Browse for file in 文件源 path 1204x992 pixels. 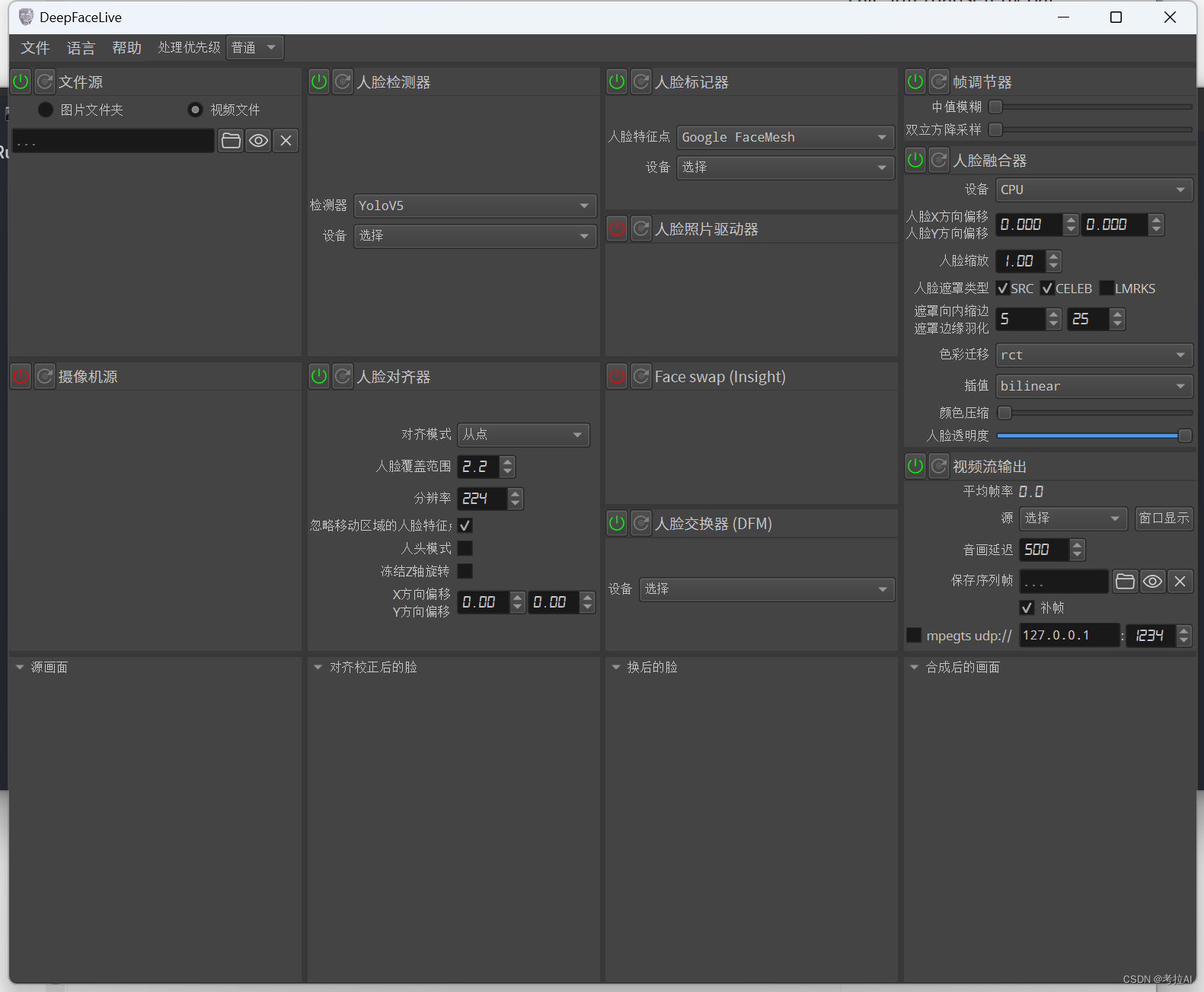pos(231,140)
